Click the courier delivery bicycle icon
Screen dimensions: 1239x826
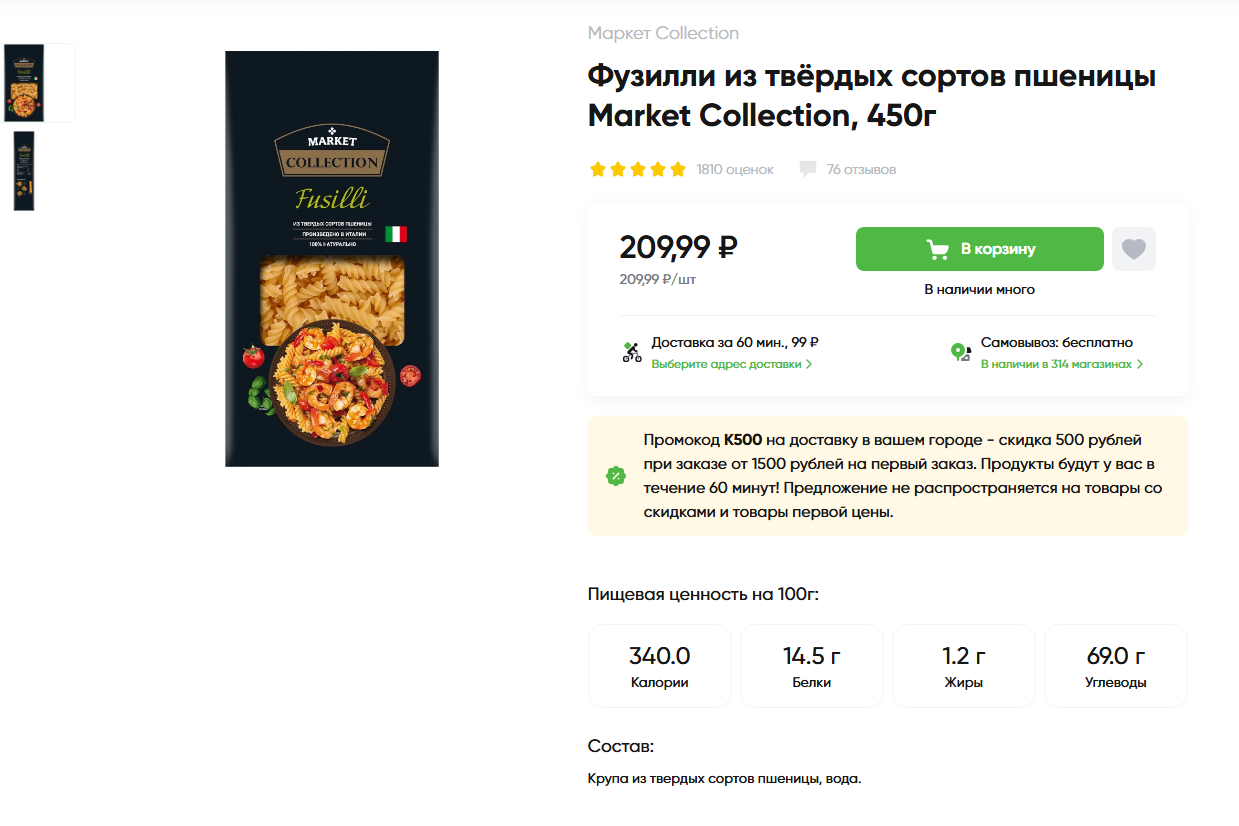[x=632, y=352]
